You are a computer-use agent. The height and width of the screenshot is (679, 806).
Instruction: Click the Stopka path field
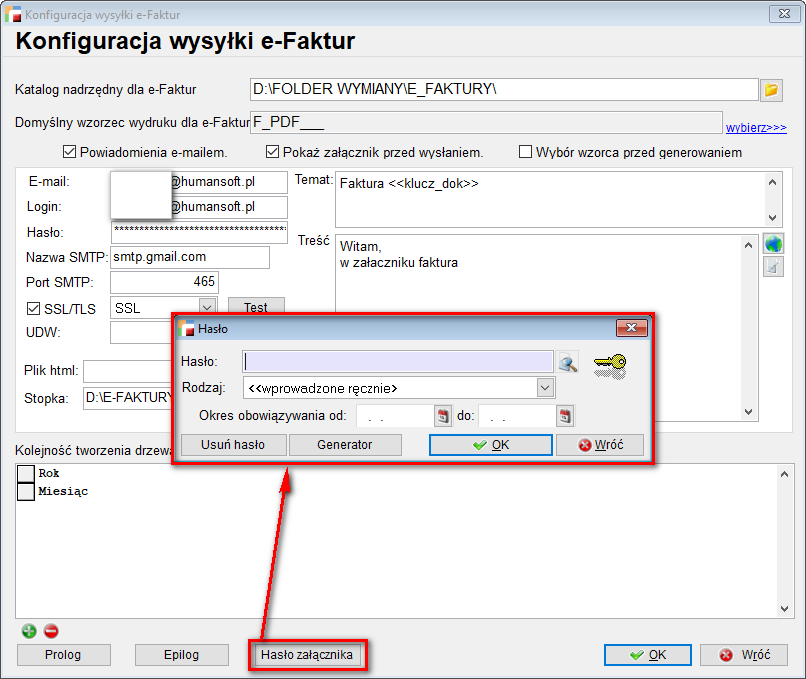click(129, 398)
